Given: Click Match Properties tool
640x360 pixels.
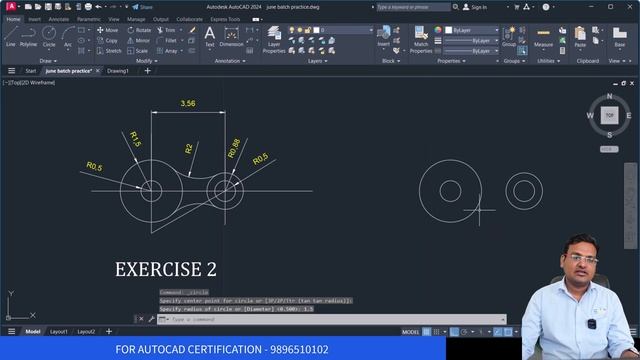Looking at the screenshot, I should pyautogui.click(x=421, y=40).
